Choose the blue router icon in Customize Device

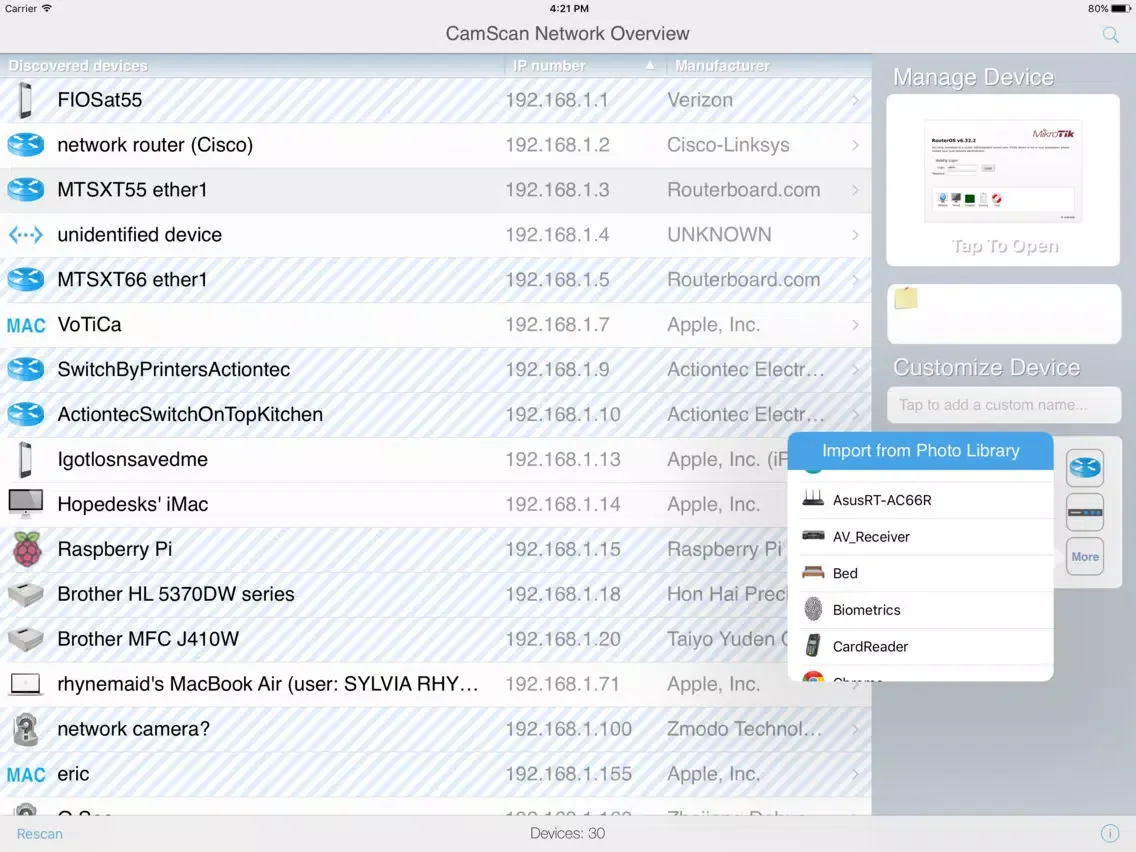[1085, 467]
